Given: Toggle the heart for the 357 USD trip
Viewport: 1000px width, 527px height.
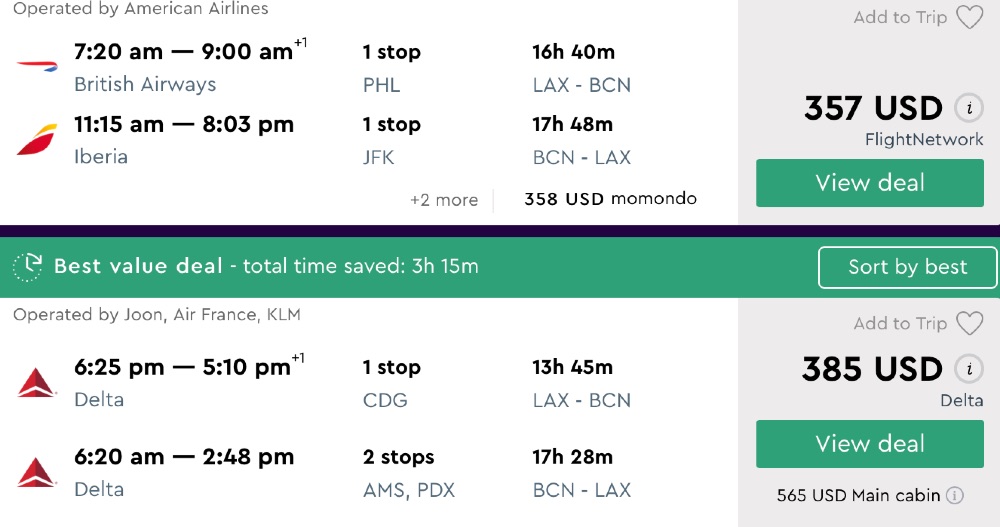Looking at the screenshot, I should coord(969,18).
